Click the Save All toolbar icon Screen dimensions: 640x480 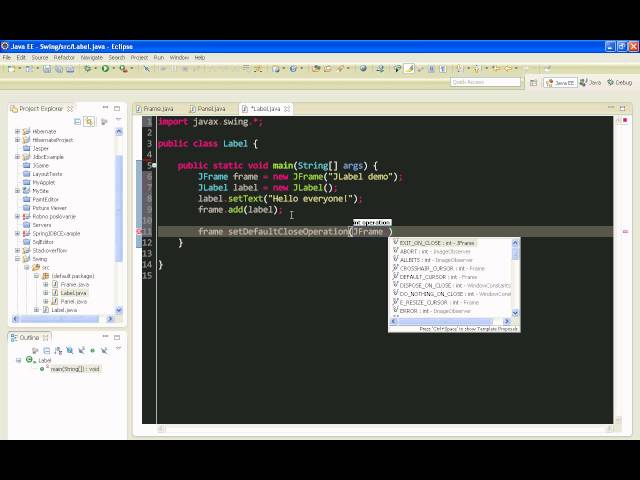coord(59,69)
